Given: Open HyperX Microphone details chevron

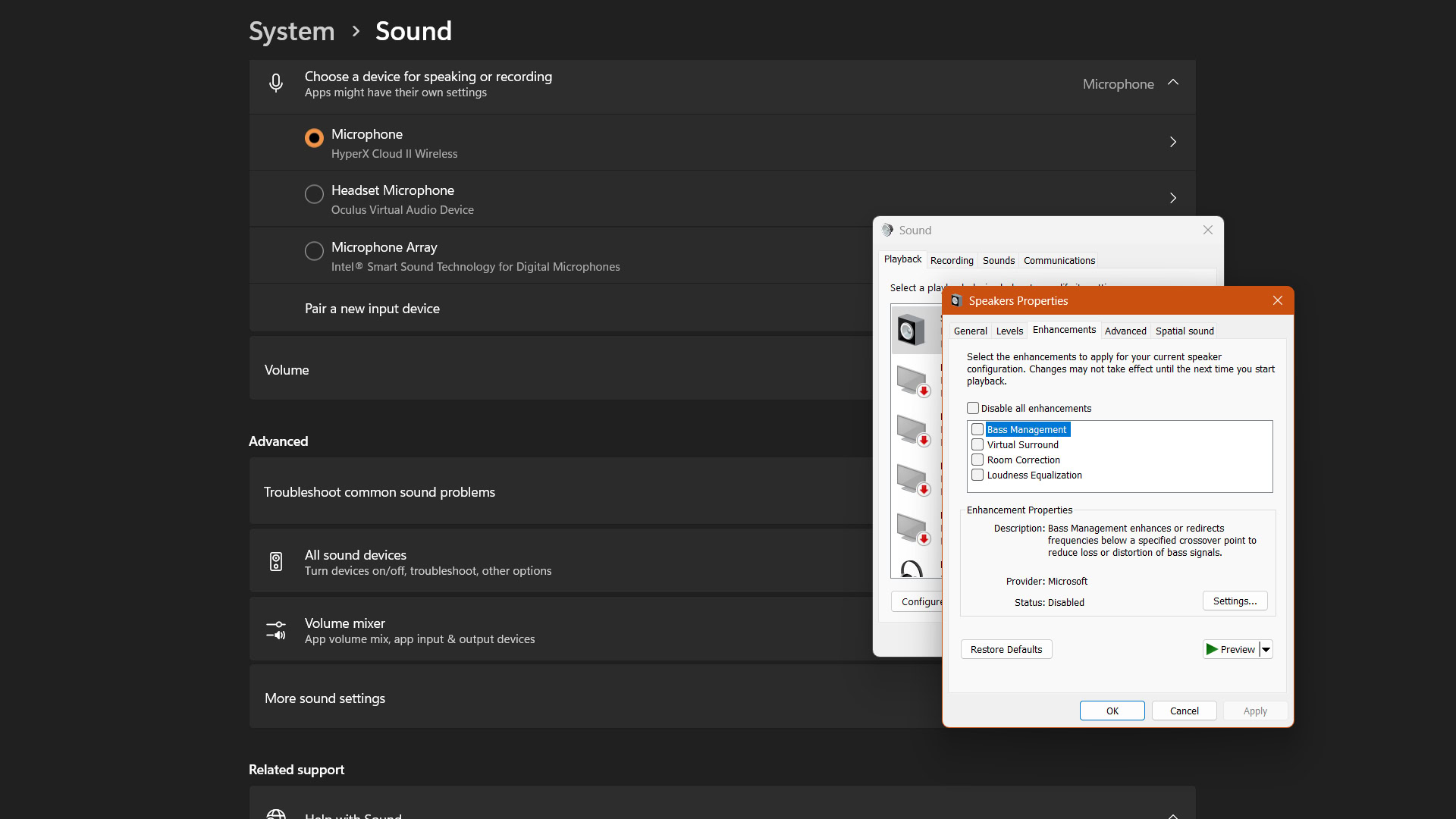Looking at the screenshot, I should (1173, 142).
